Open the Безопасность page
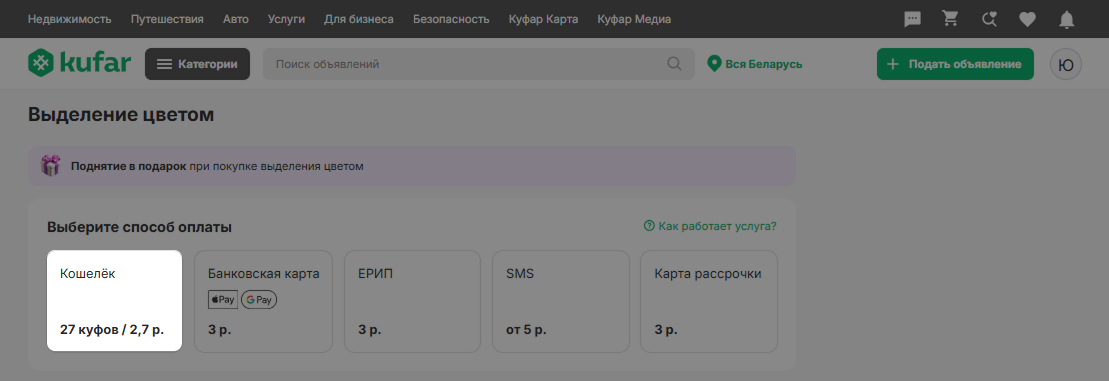Viewport: 1109px width, 381px height. (451, 19)
